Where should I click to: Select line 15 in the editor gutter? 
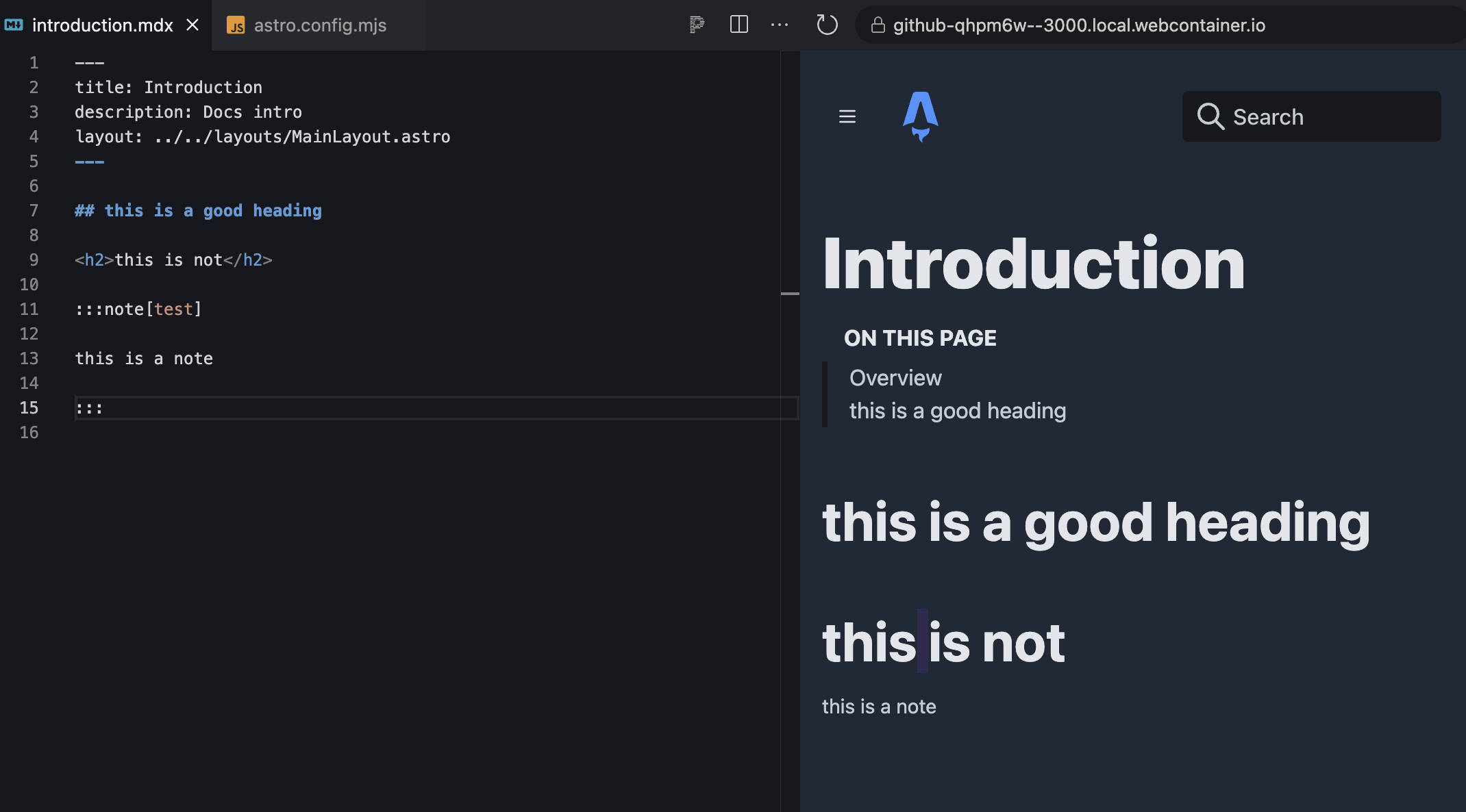coord(29,407)
